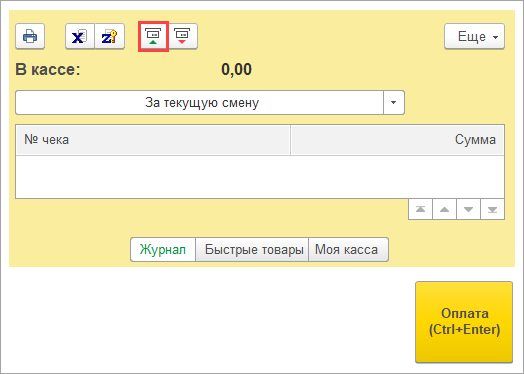Viewport: 524px width, 374px height.
Task: Switch to the Моя касса tab
Action: [348, 250]
